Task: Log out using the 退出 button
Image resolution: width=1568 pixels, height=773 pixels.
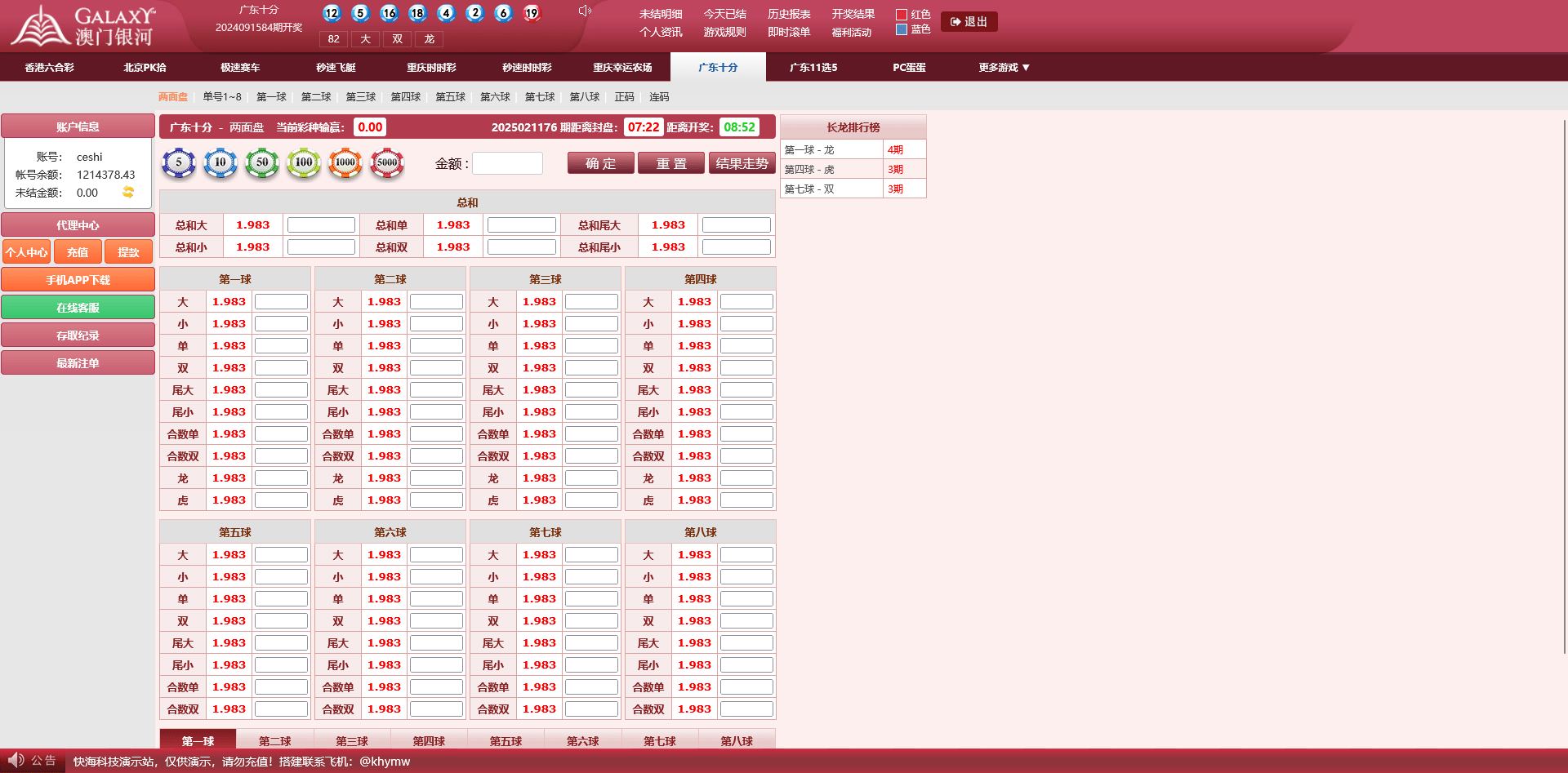Action: [969, 22]
